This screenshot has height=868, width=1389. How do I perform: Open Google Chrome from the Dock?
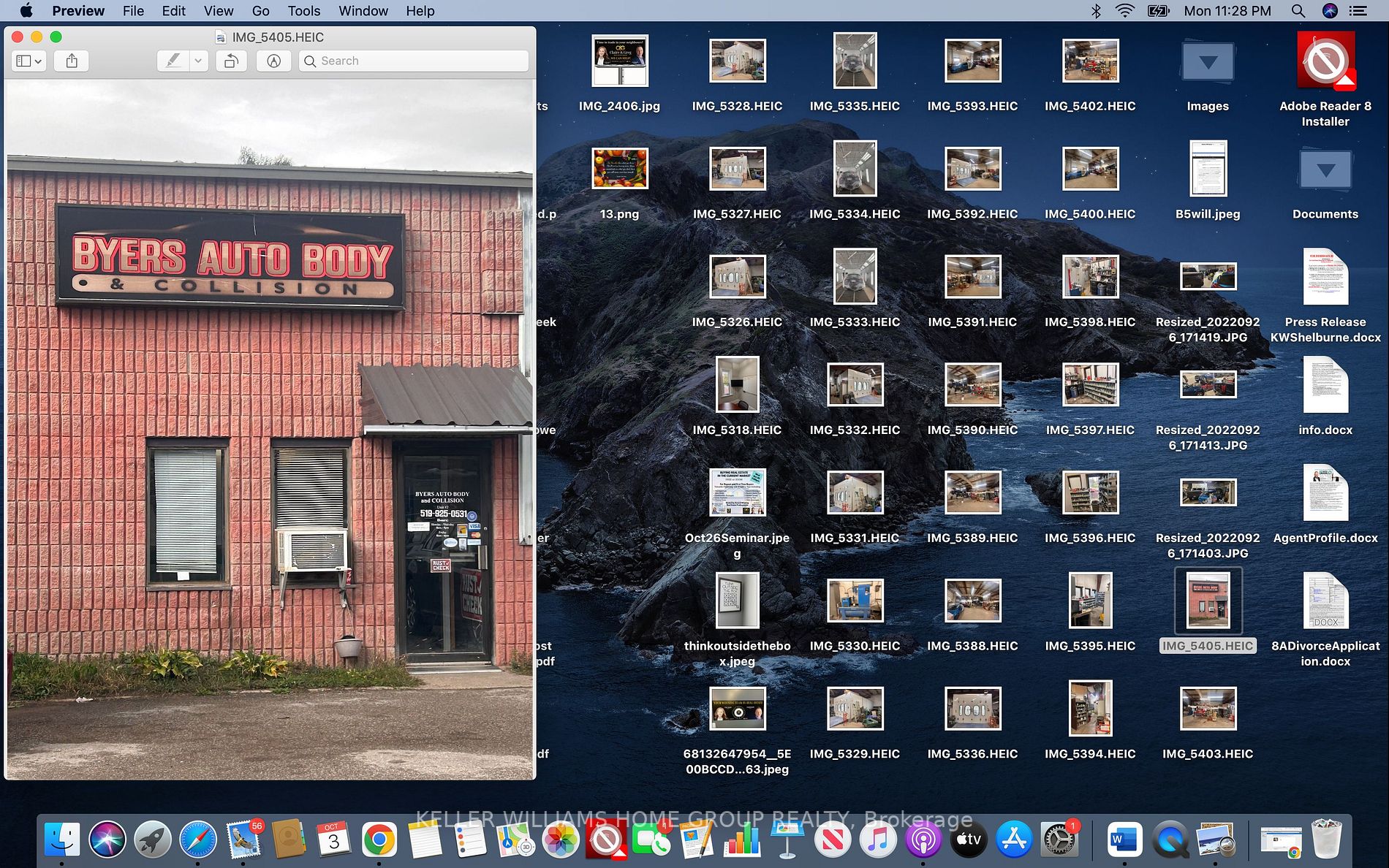(x=379, y=840)
